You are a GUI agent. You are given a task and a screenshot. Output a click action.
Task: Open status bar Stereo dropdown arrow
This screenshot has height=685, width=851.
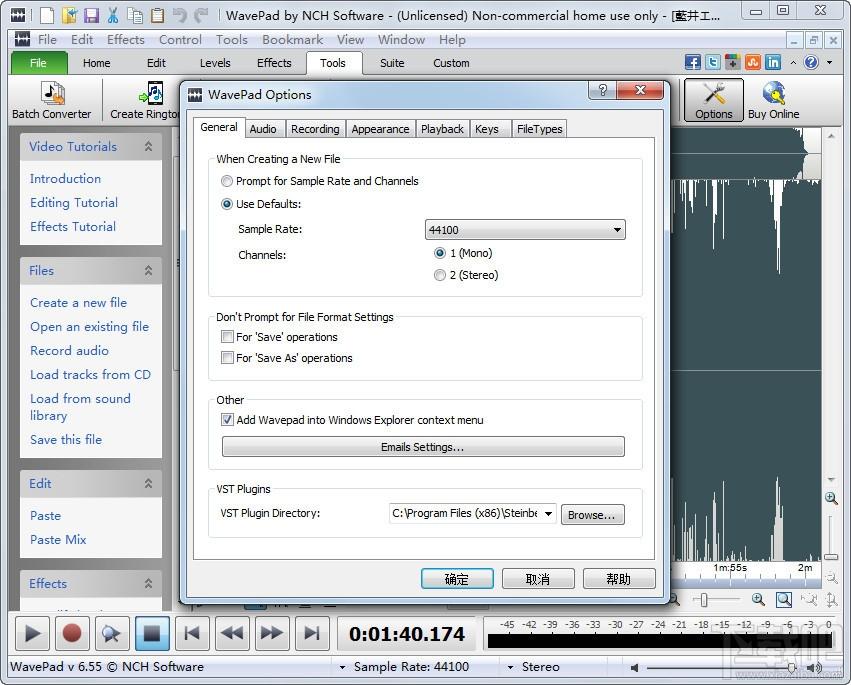(511, 667)
